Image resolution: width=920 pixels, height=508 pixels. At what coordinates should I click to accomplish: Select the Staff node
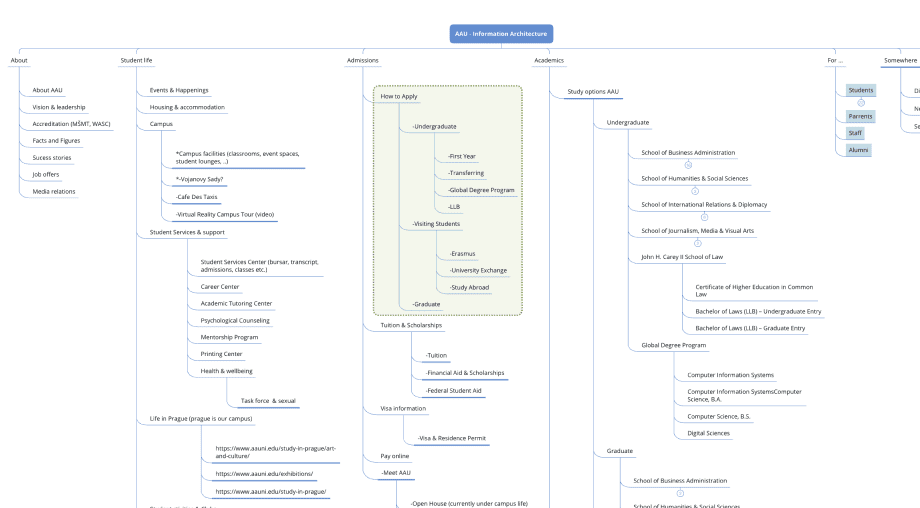coord(855,133)
